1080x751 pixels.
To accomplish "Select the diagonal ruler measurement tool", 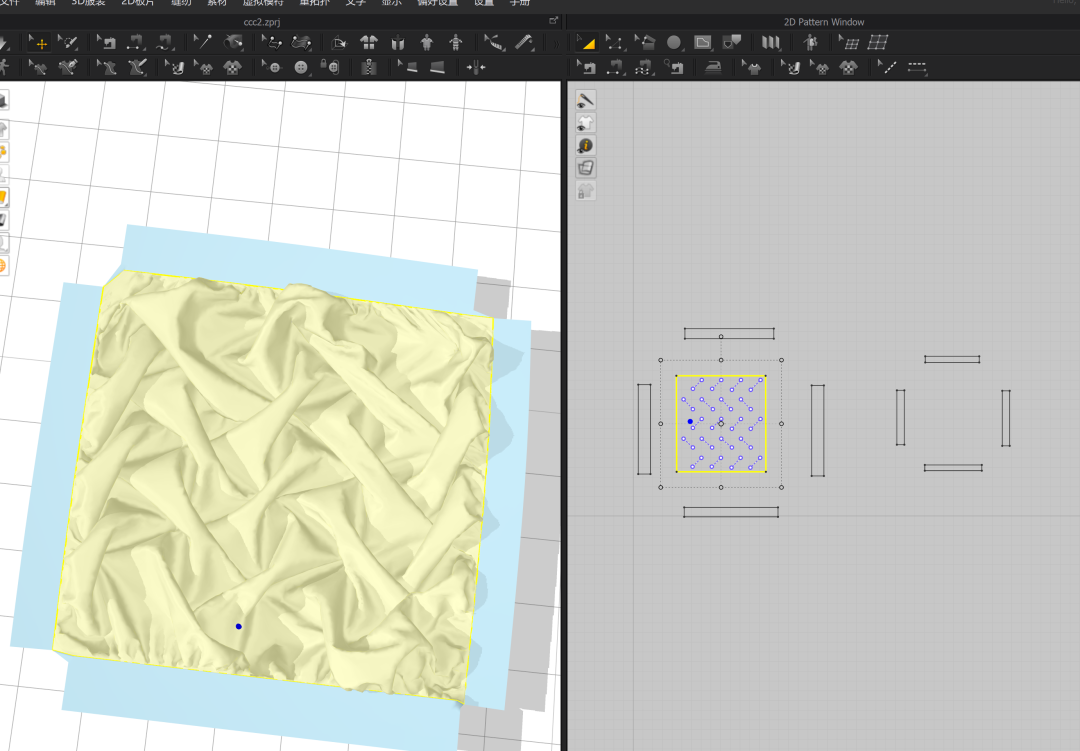I will (x=525, y=43).
